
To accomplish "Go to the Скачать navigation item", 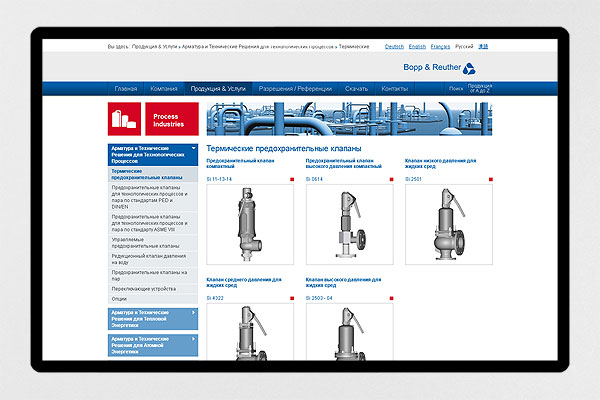I will [x=356, y=89].
